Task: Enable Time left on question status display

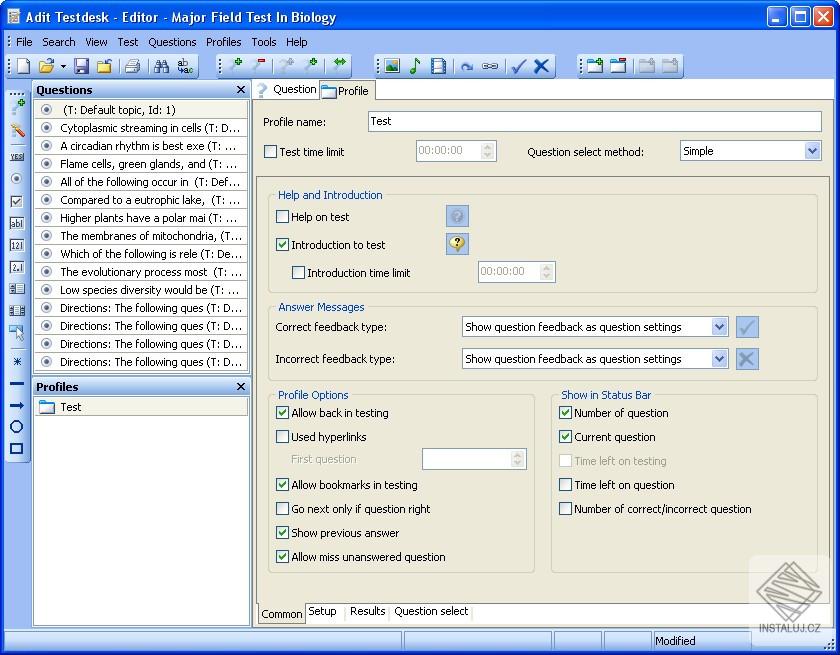Action: pyautogui.click(x=566, y=485)
